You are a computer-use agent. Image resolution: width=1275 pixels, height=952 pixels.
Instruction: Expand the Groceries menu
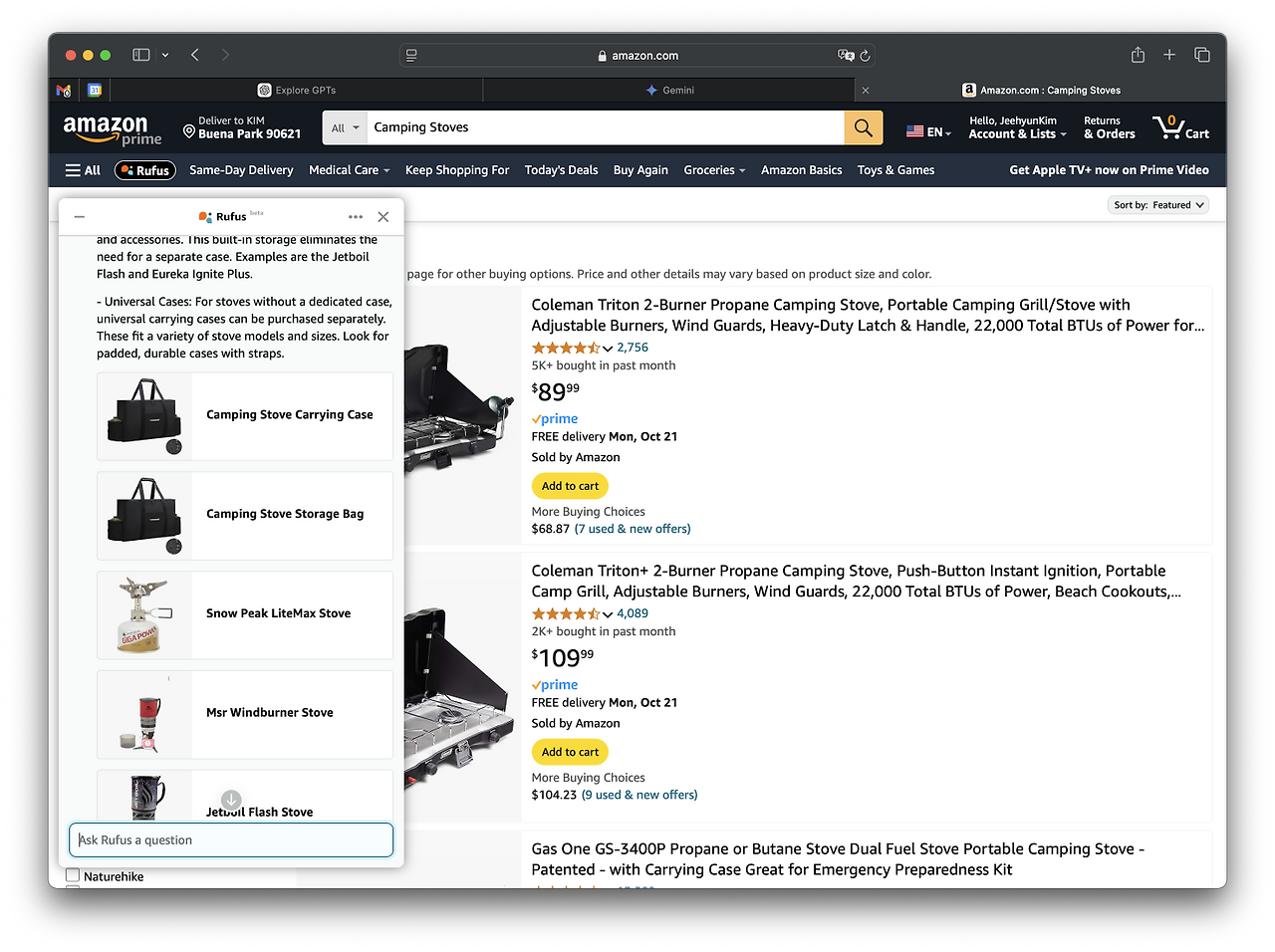714,170
